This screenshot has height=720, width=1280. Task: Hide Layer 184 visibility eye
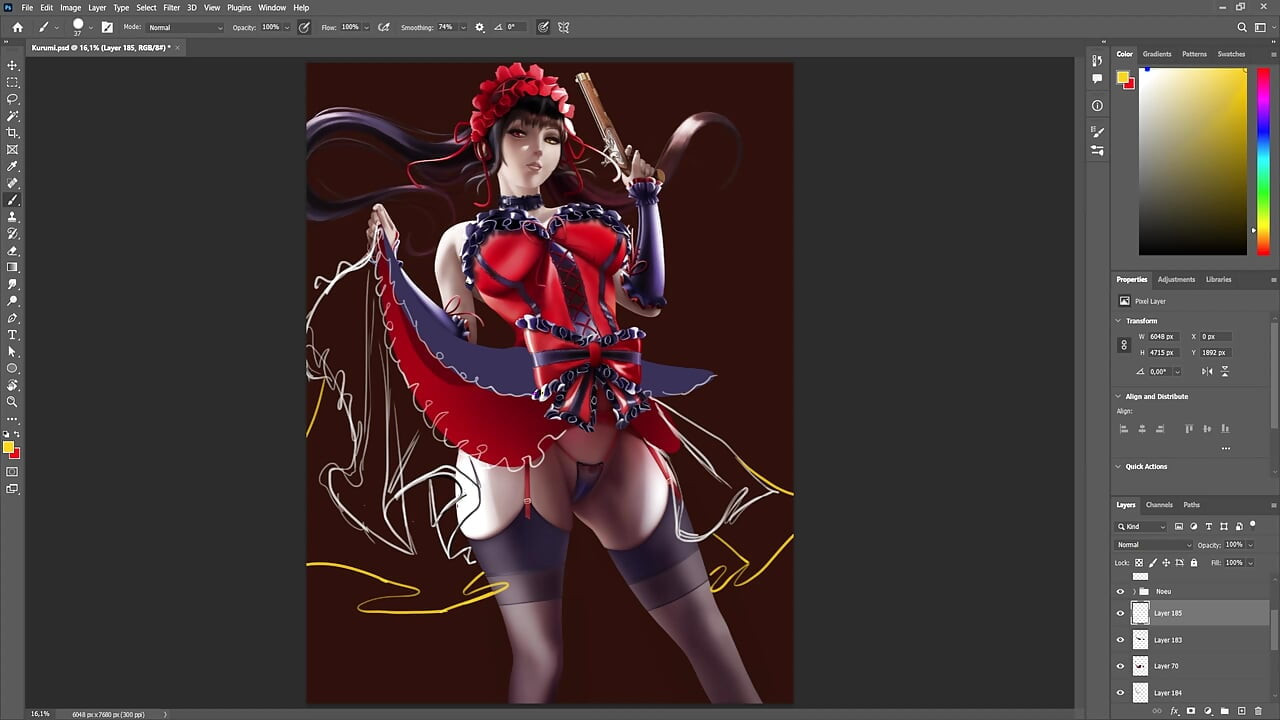pyautogui.click(x=1120, y=692)
